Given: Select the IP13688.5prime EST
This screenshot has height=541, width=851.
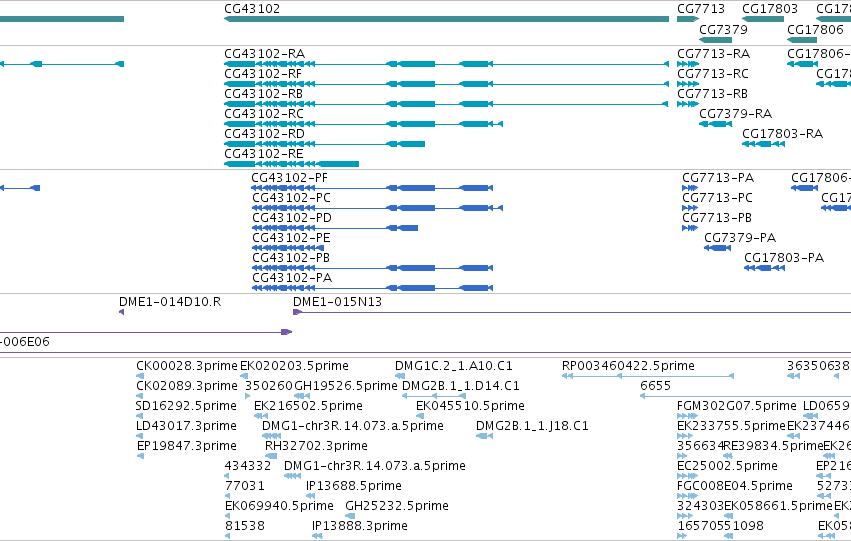Looking at the screenshot, I should tap(310, 497).
